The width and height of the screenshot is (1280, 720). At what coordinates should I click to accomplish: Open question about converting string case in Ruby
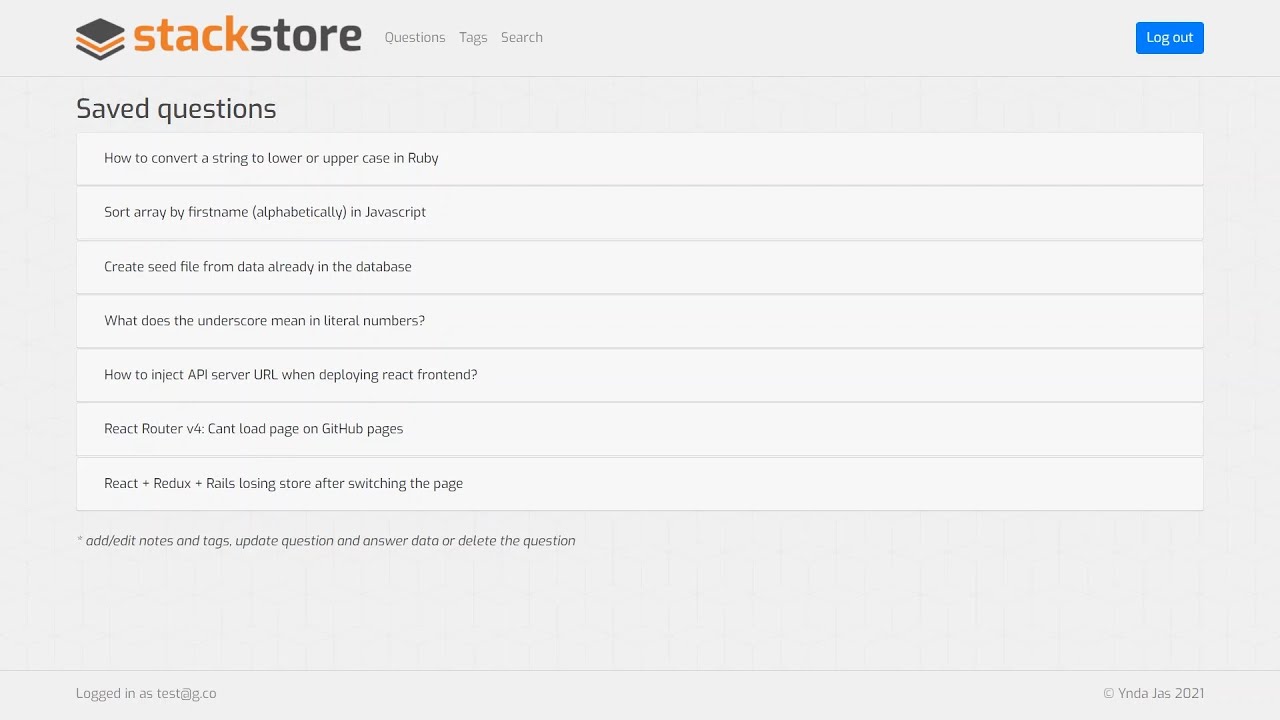click(x=640, y=158)
